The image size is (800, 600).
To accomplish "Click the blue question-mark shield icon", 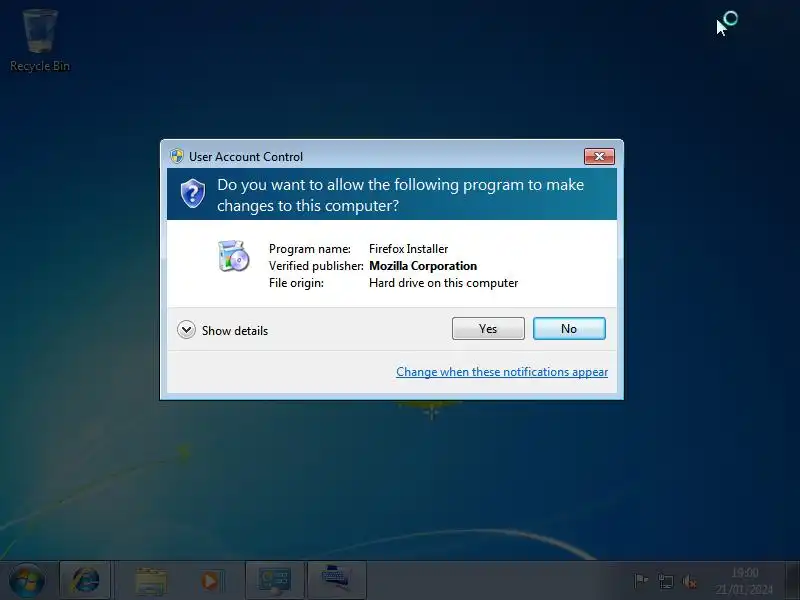I will [193, 193].
